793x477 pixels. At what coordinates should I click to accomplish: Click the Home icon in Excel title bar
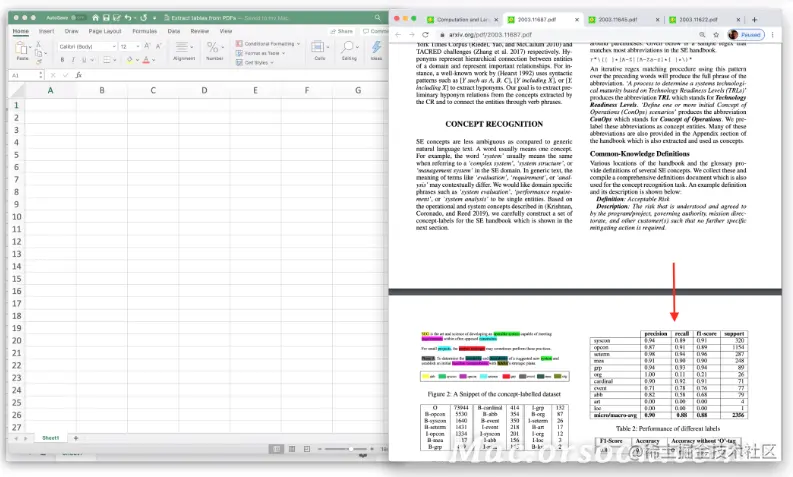point(95,18)
